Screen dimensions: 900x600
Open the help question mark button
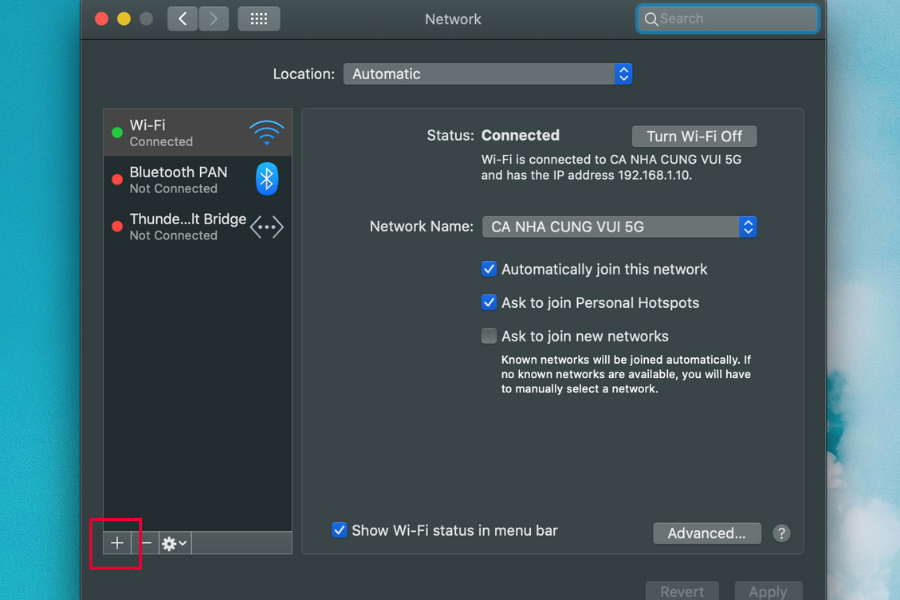tap(781, 533)
